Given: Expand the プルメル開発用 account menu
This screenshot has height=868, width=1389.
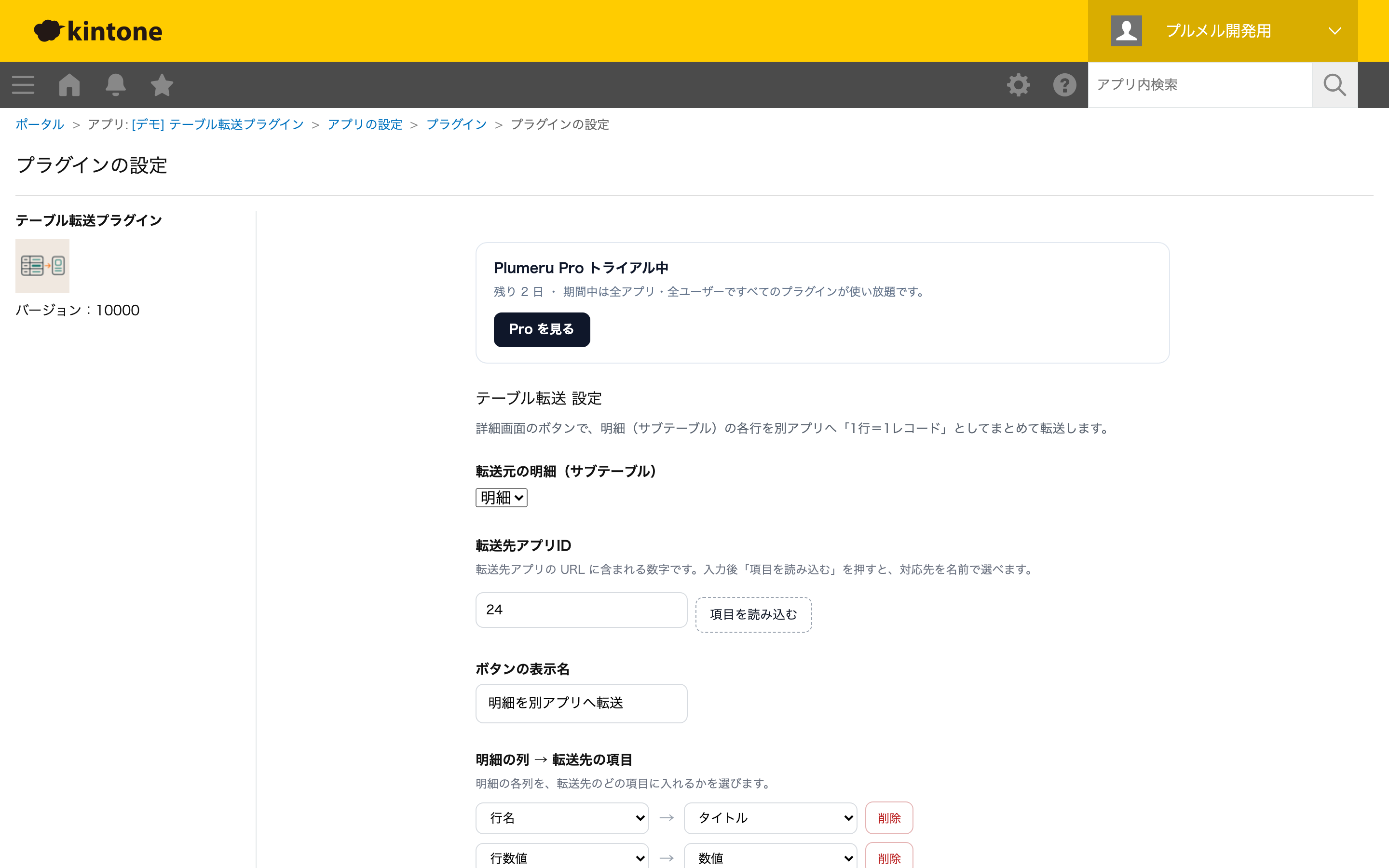Looking at the screenshot, I should [x=1223, y=31].
